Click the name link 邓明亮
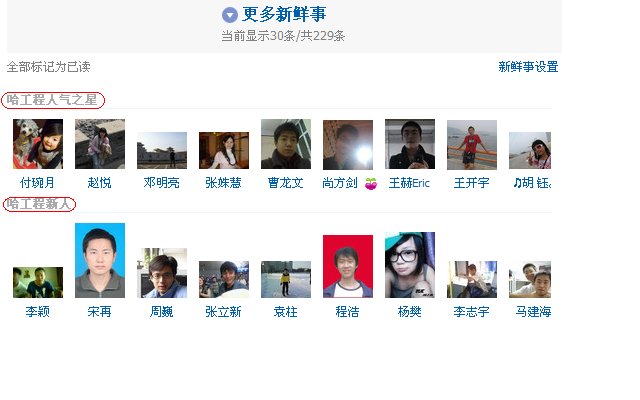This screenshot has width=640, height=400. [162, 183]
